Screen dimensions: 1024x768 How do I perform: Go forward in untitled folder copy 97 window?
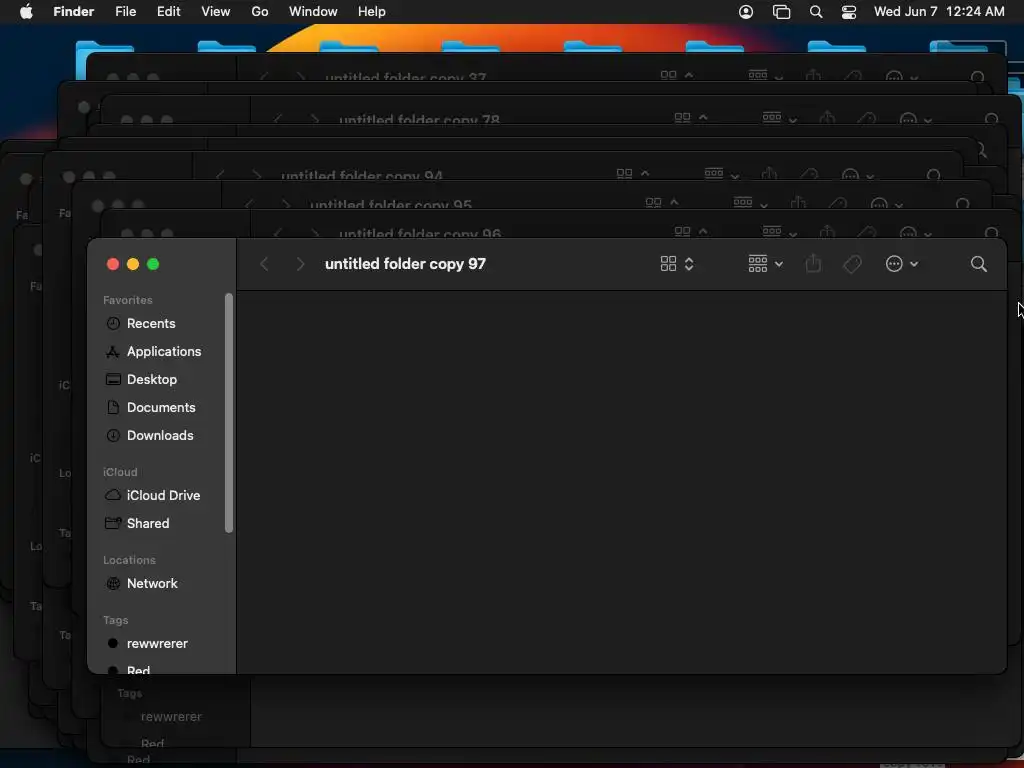point(300,264)
